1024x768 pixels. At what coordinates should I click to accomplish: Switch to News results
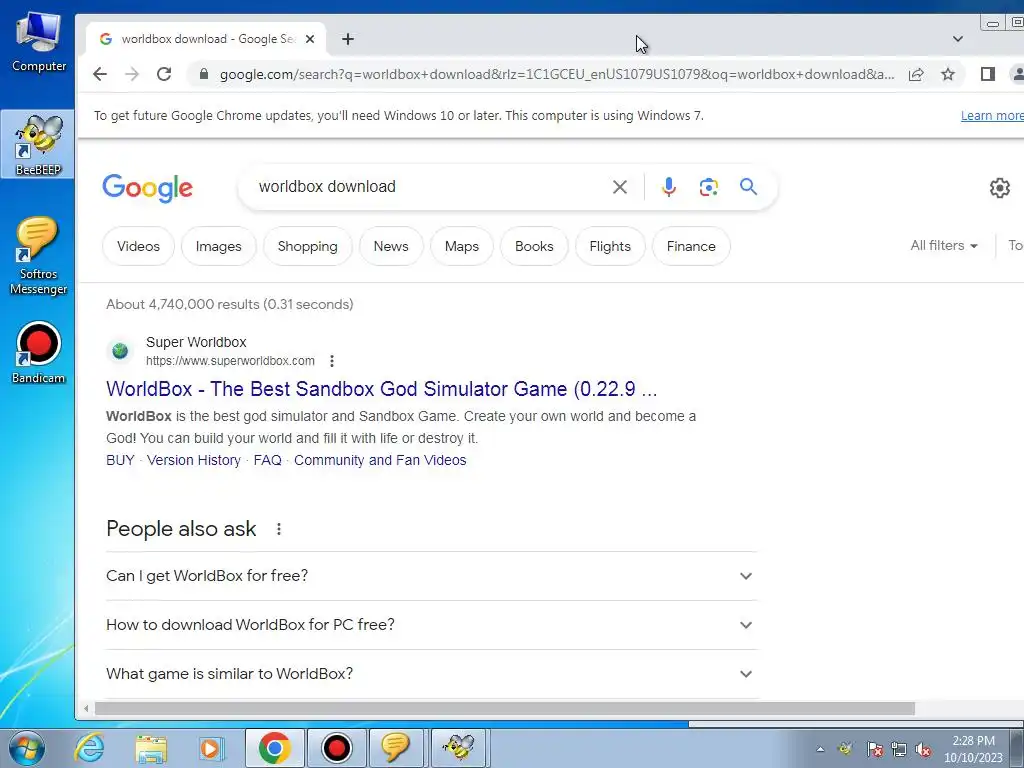pos(391,246)
